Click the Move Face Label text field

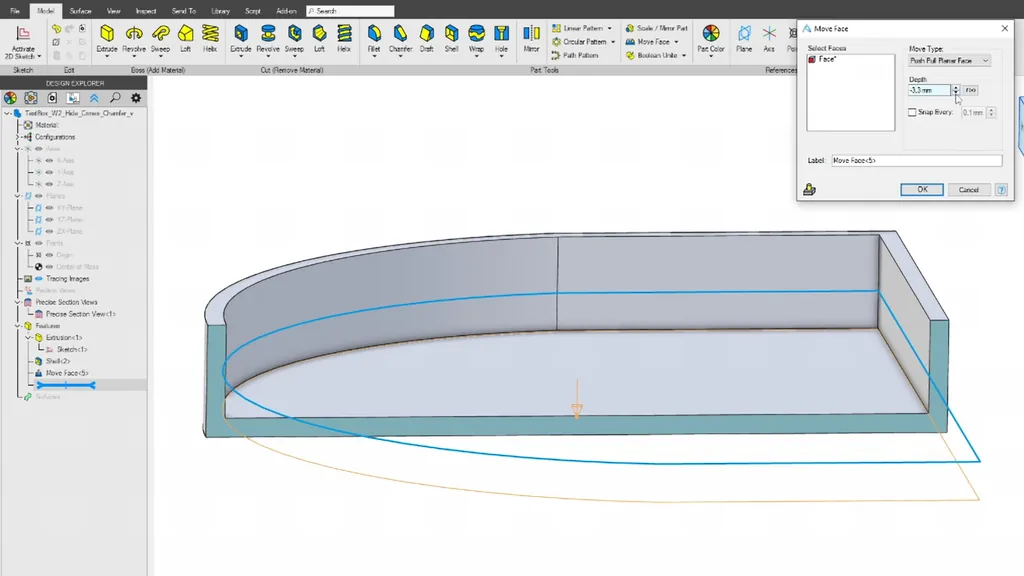916,161
